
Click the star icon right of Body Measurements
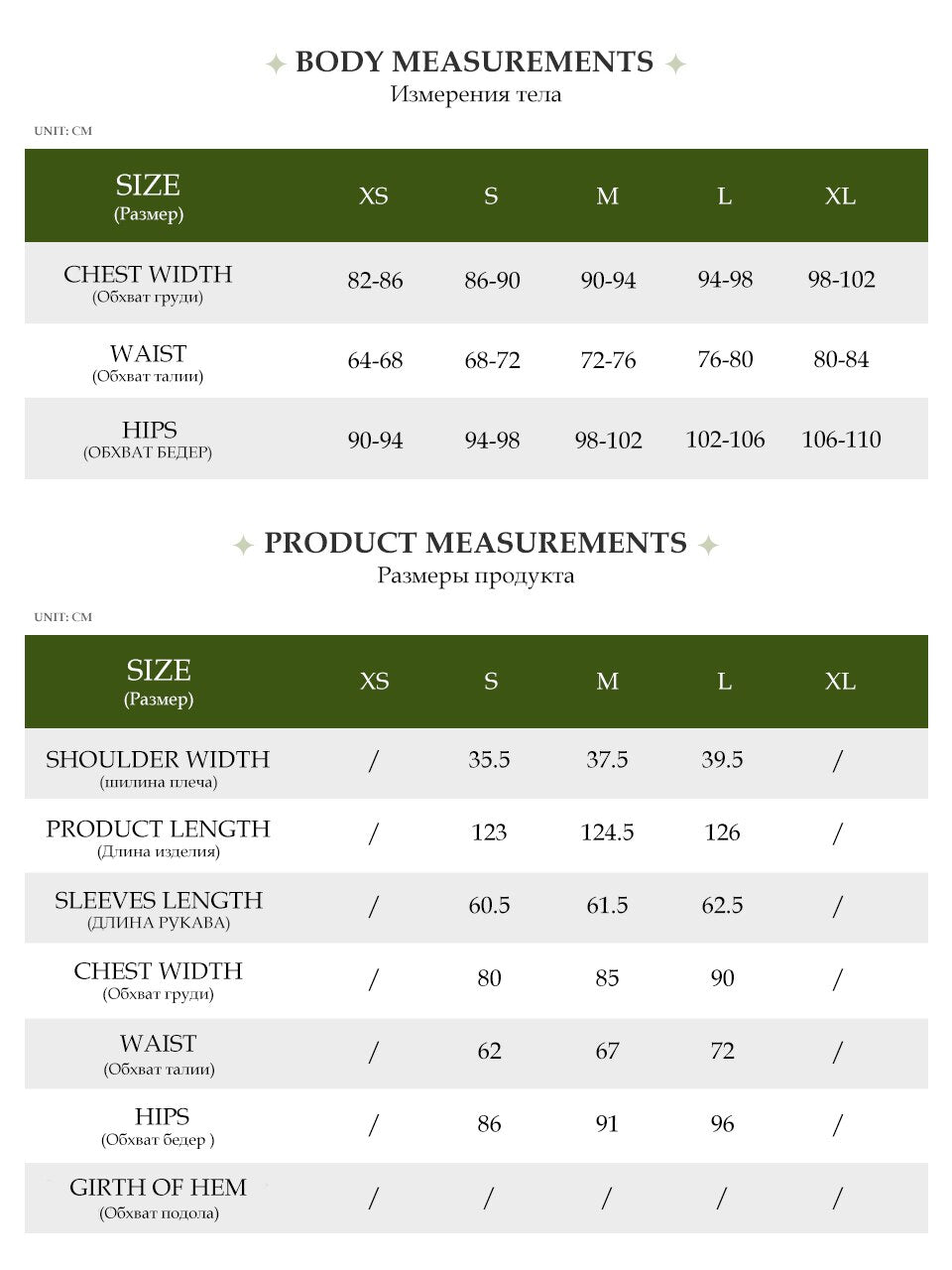(x=675, y=64)
